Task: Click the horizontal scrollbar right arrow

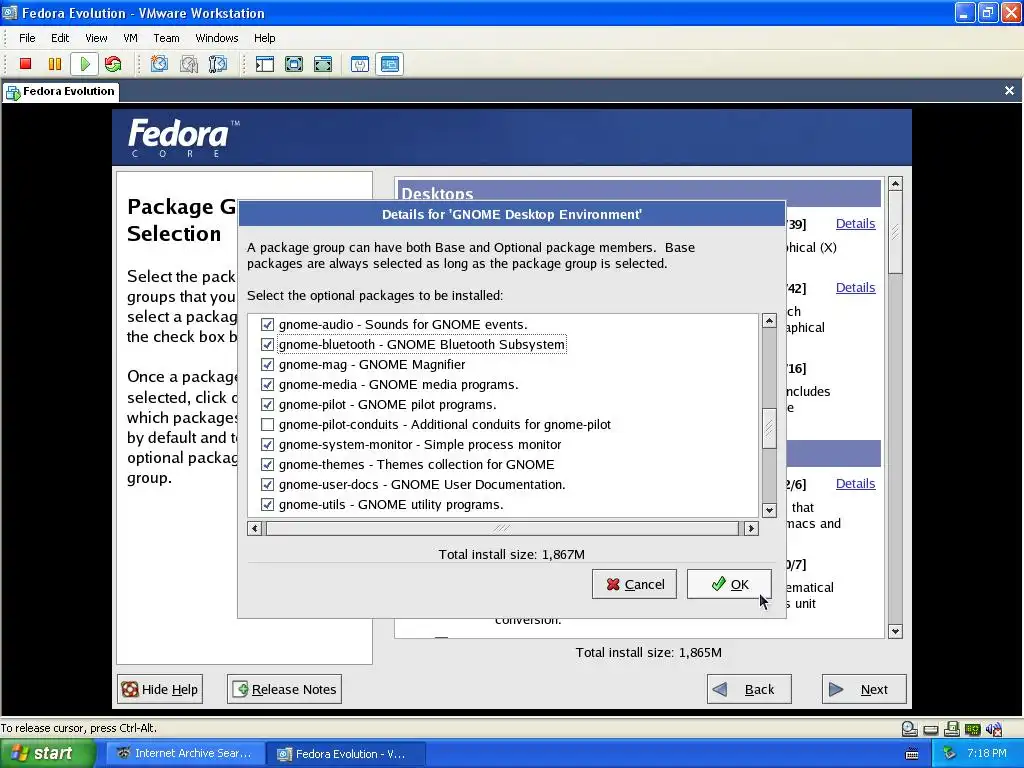Action: tap(751, 528)
